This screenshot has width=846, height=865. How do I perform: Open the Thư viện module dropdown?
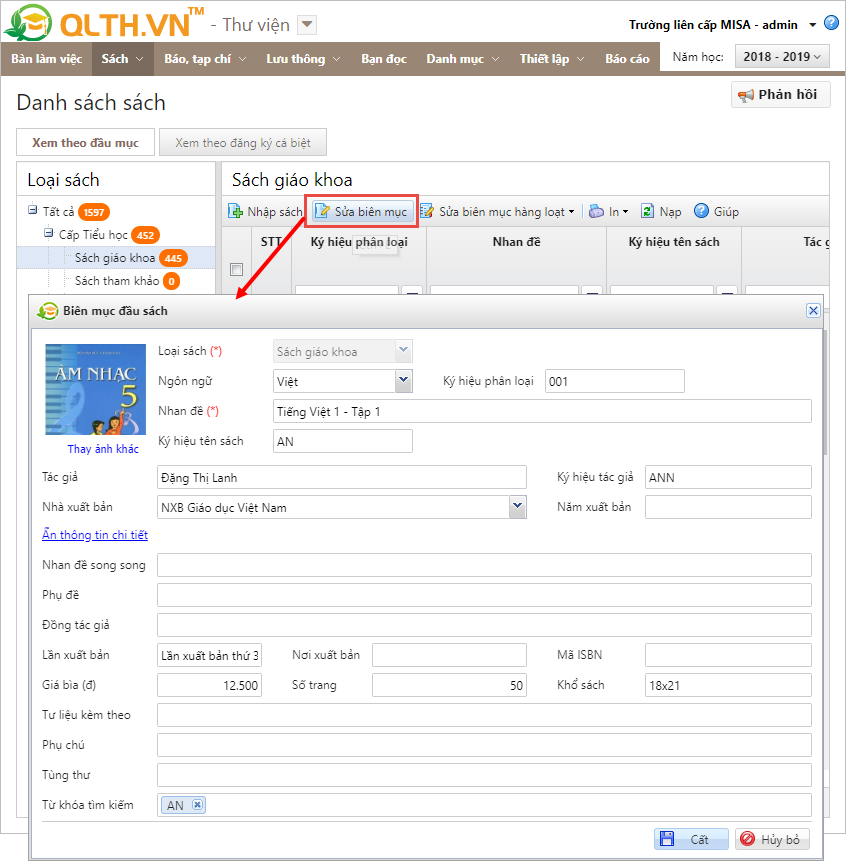(307, 25)
